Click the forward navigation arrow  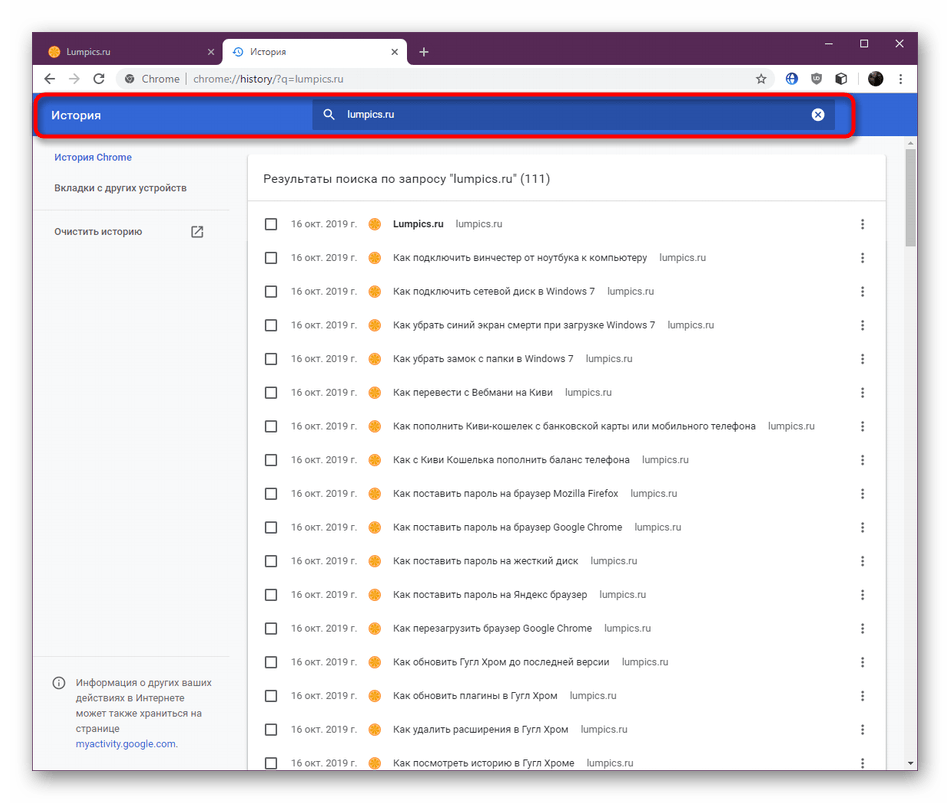[74, 79]
